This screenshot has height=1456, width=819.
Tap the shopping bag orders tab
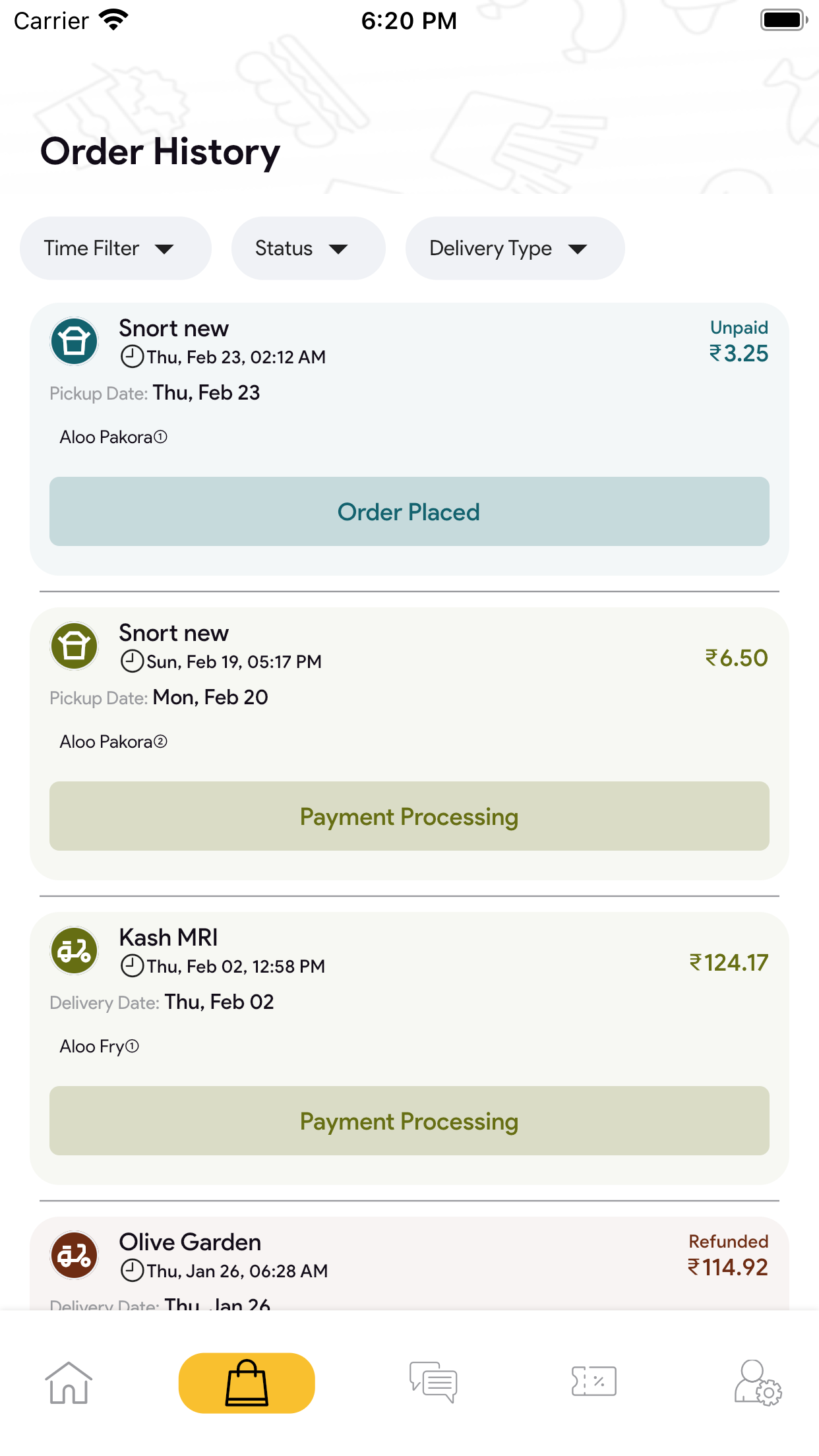[247, 1383]
